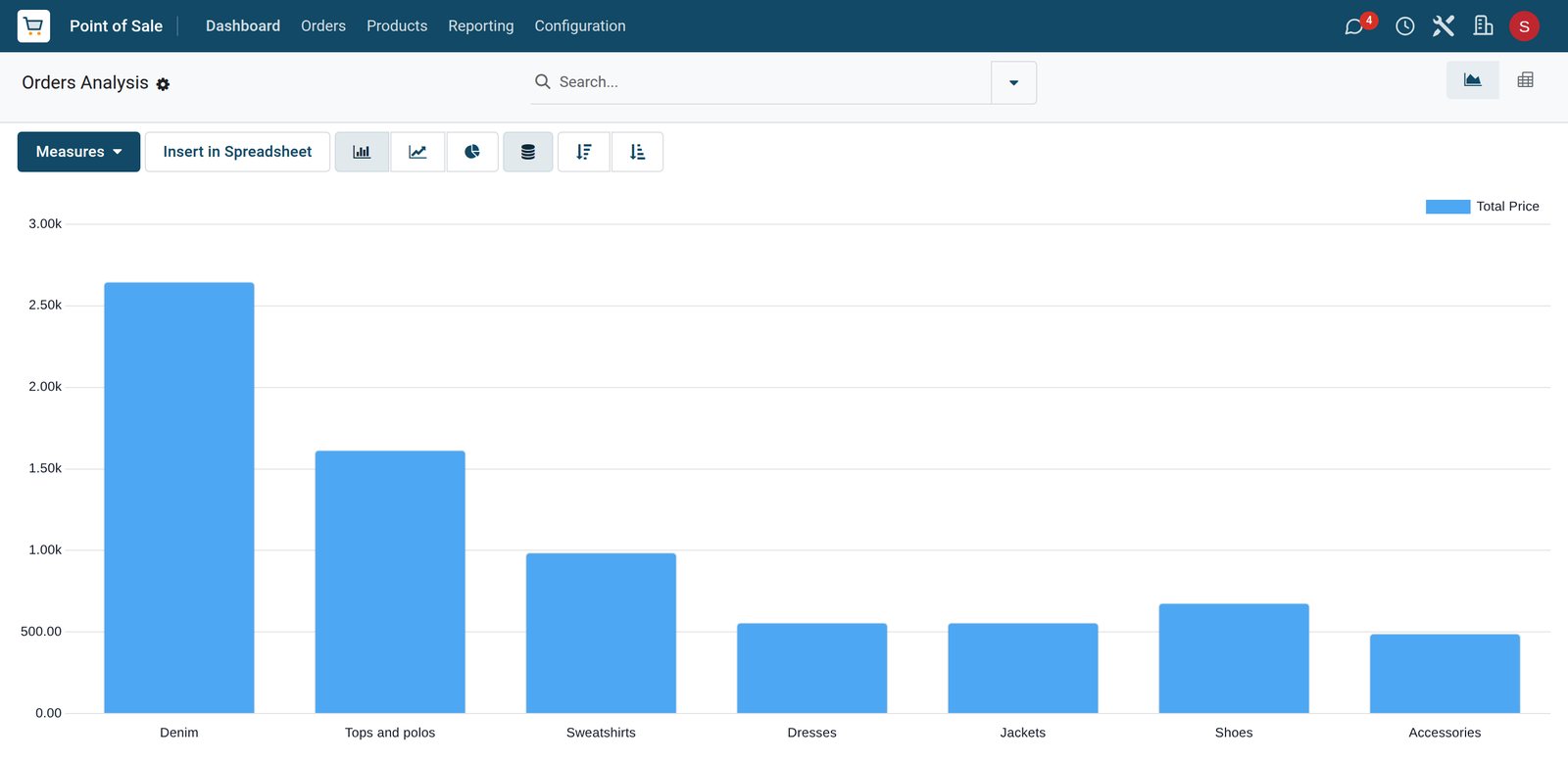Click the Accessories axis label
Screen dimensions: 1568x761
coord(1445,733)
